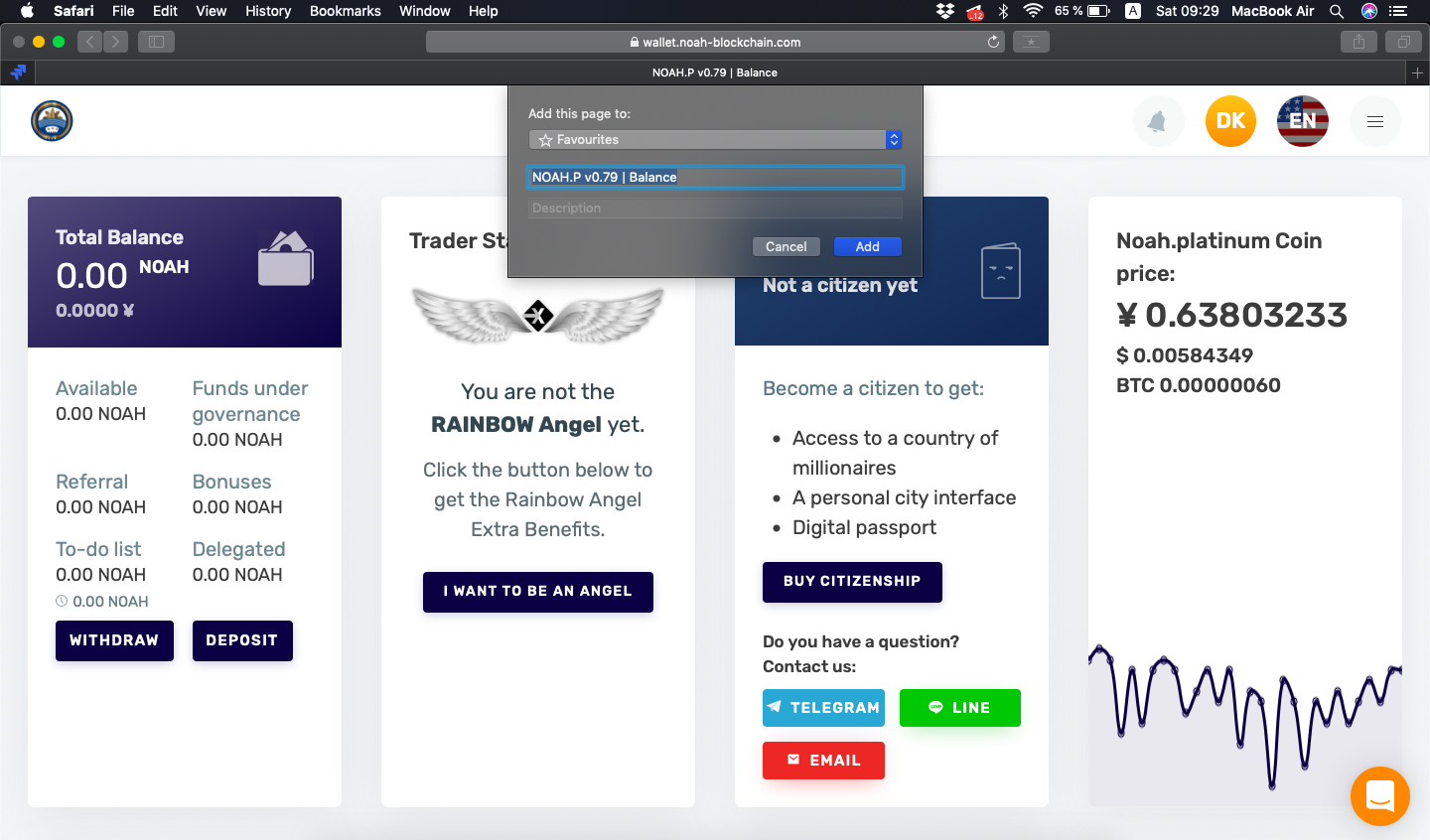The height and width of the screenshot is (840, 1430).
Task: Open Siri in the menu bar
Action: [1369, 11]
